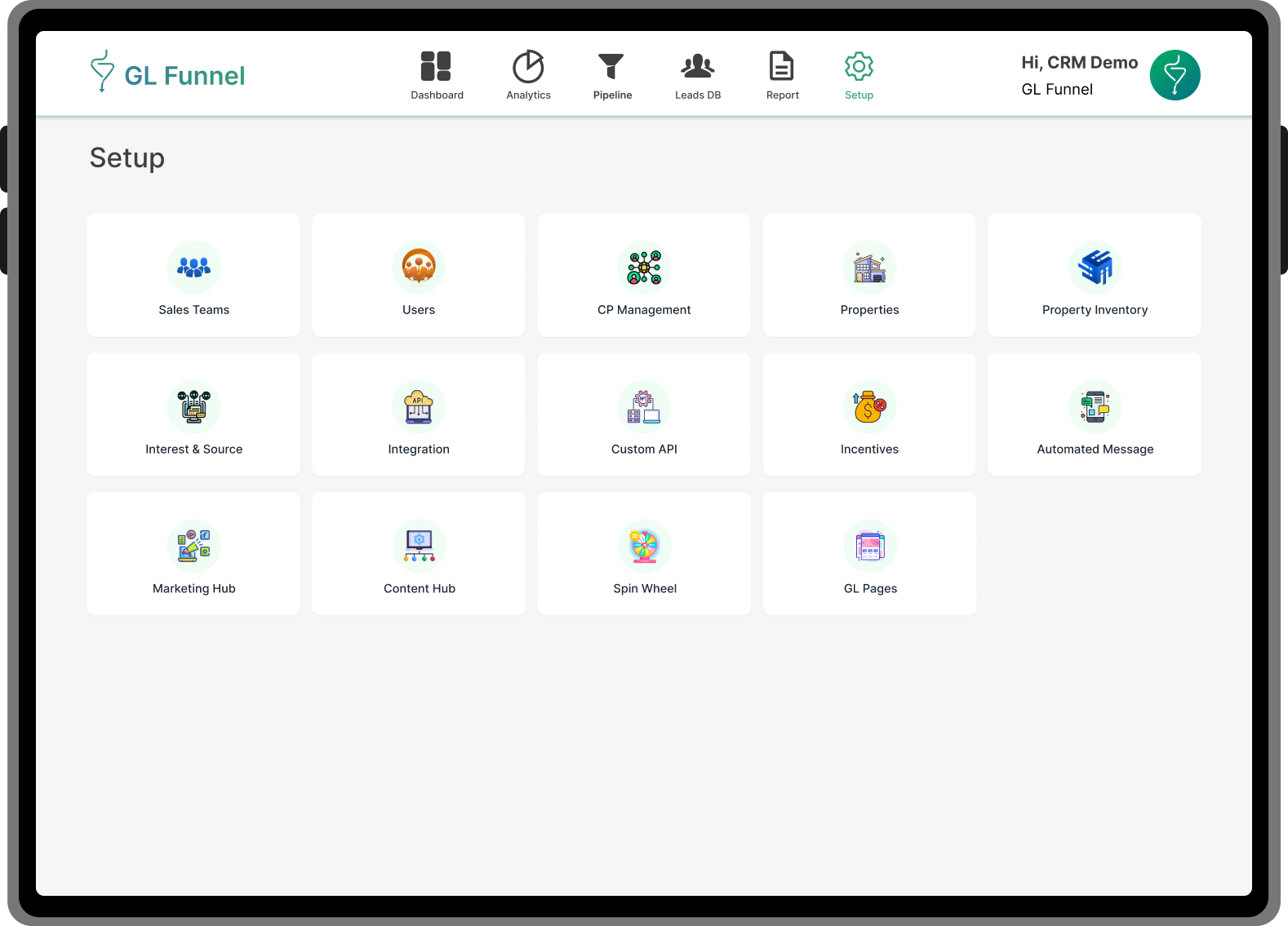Click the Sales Teams card label
This screenshot has width=1288, height=926.
(193, 310)
